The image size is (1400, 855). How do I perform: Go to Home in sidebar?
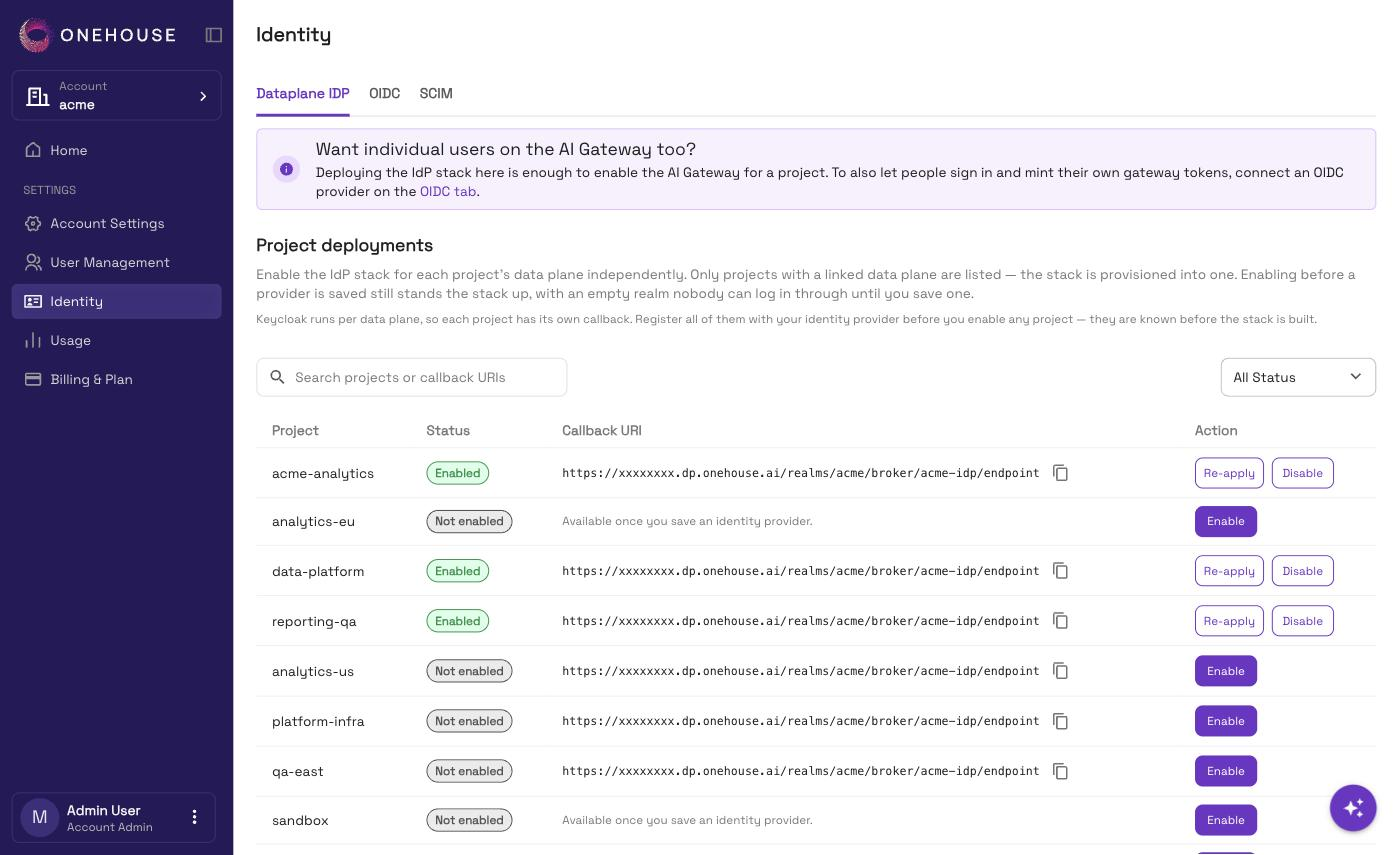pos(116,150)
